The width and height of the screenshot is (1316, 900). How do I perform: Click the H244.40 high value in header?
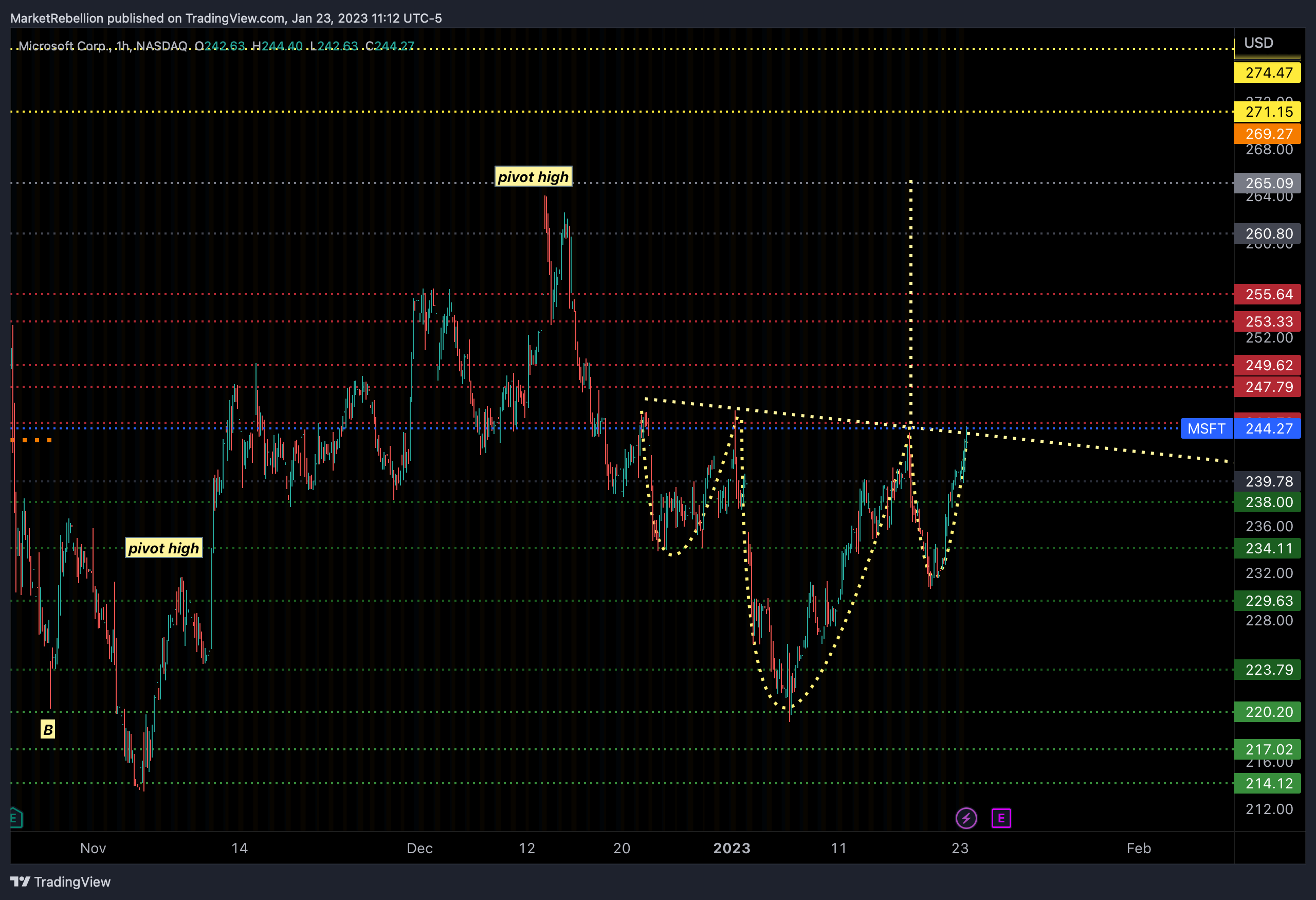pyautogui.click(x=277, y=46)
